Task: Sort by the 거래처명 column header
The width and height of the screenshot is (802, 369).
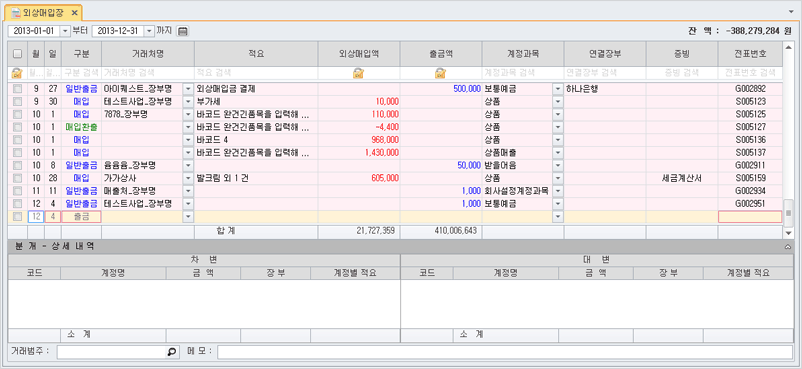Action: (x=148, y=54)
